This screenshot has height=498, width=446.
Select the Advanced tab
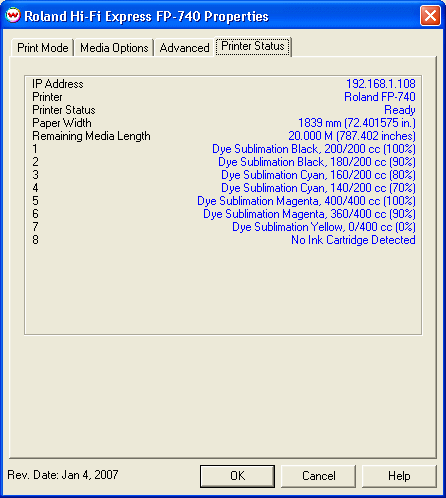[x=184, y=48]
